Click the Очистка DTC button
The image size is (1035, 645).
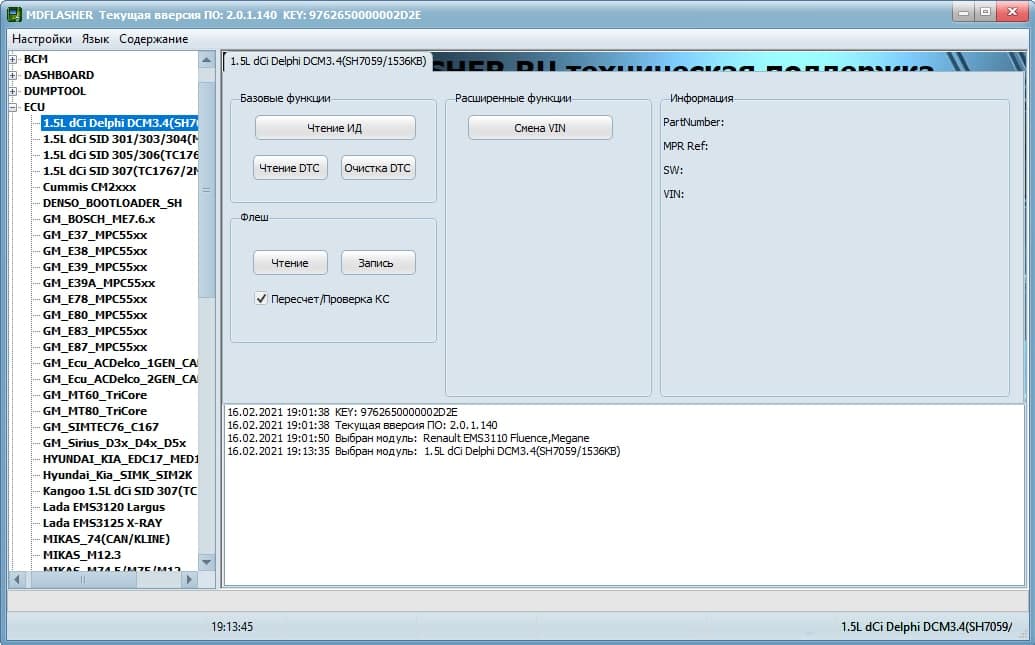378,168
